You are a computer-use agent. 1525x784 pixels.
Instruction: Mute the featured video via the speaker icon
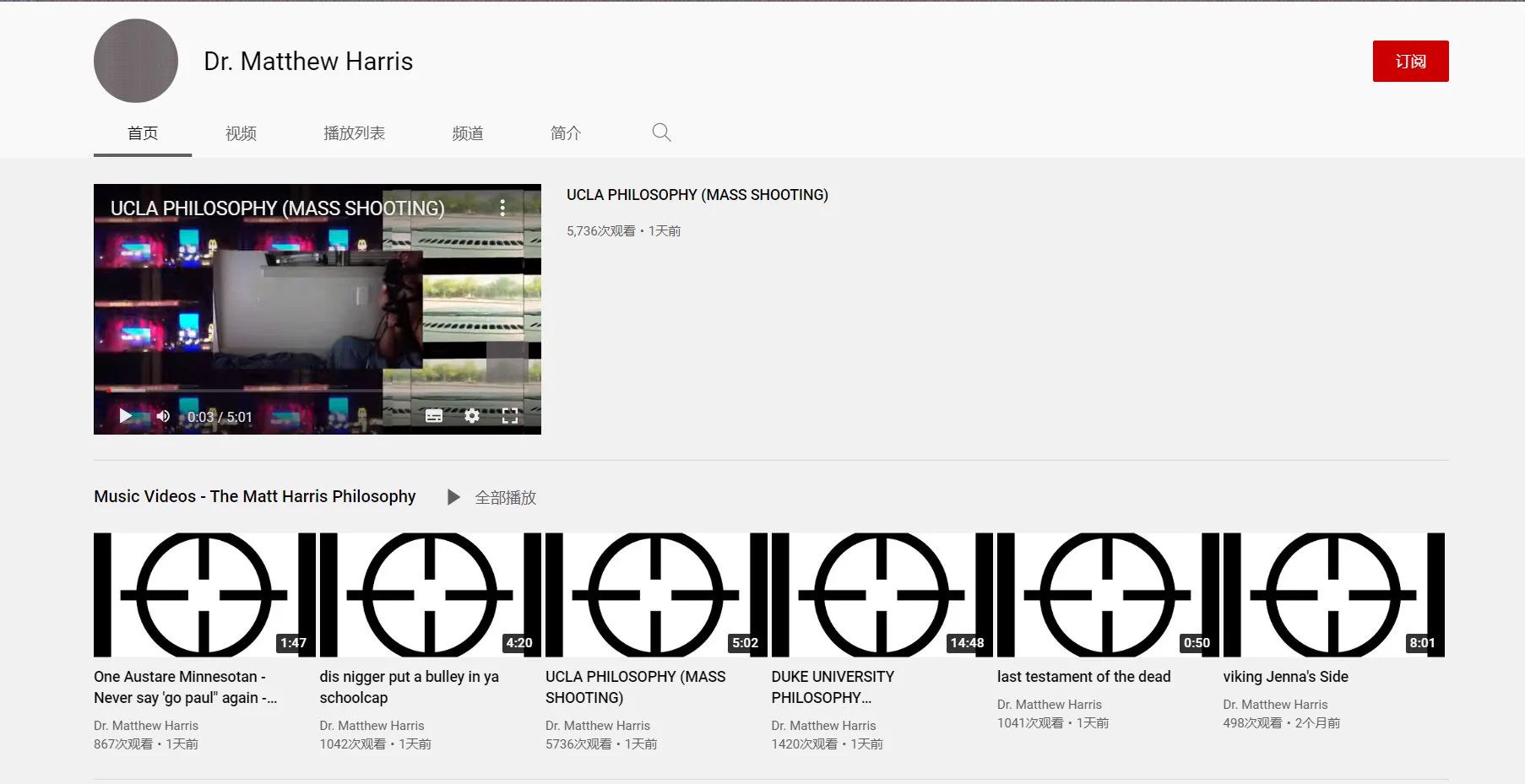coord(163,416)
